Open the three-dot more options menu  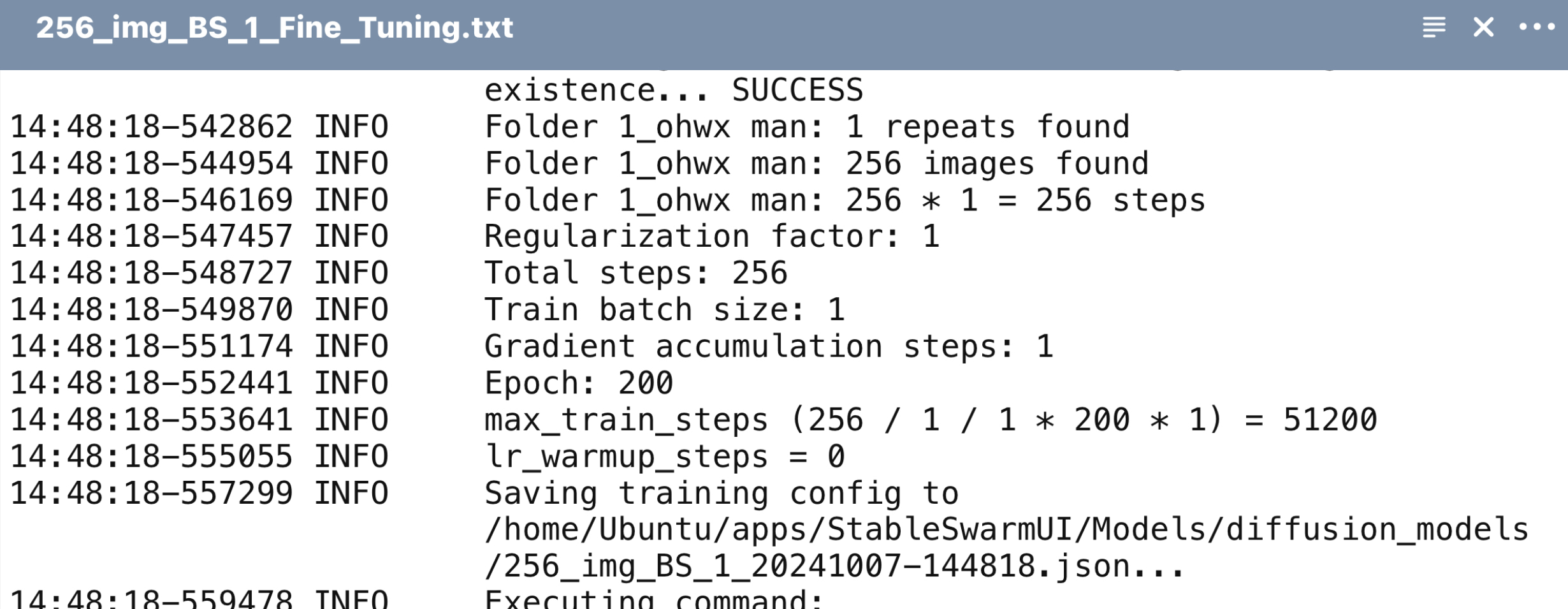tap(1537, 27)
